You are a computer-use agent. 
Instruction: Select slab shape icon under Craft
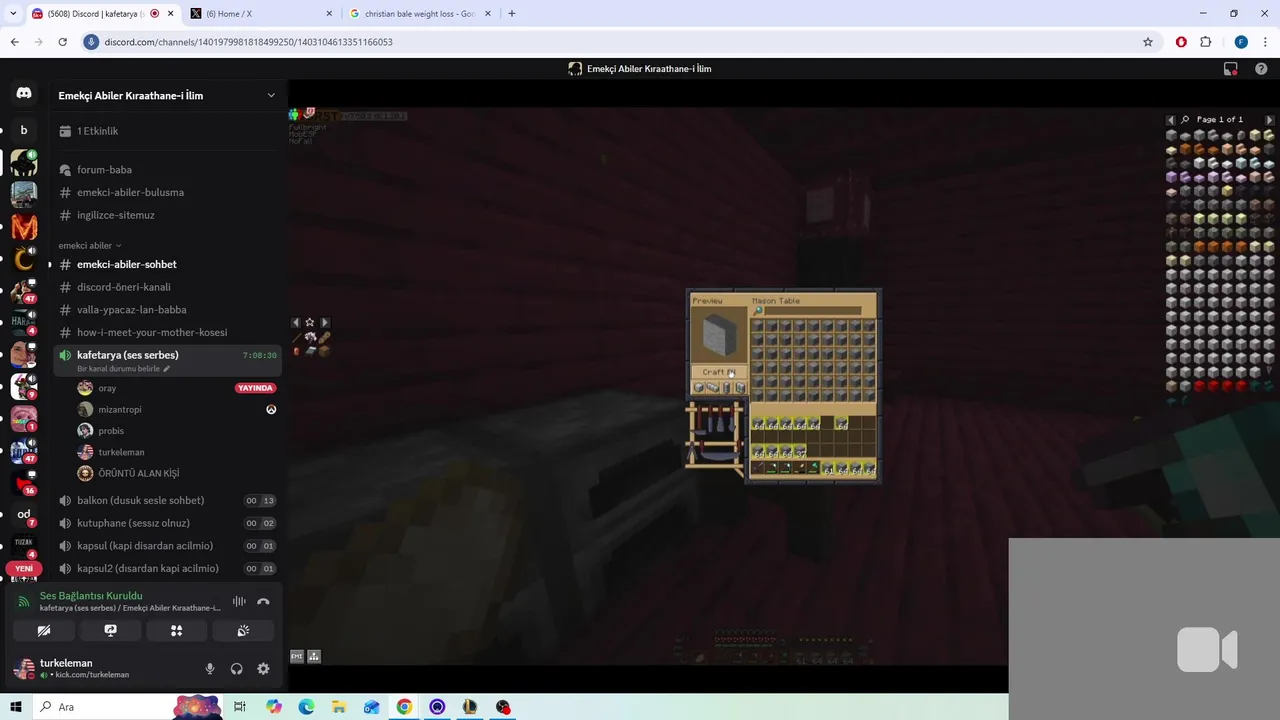(712, 388)
